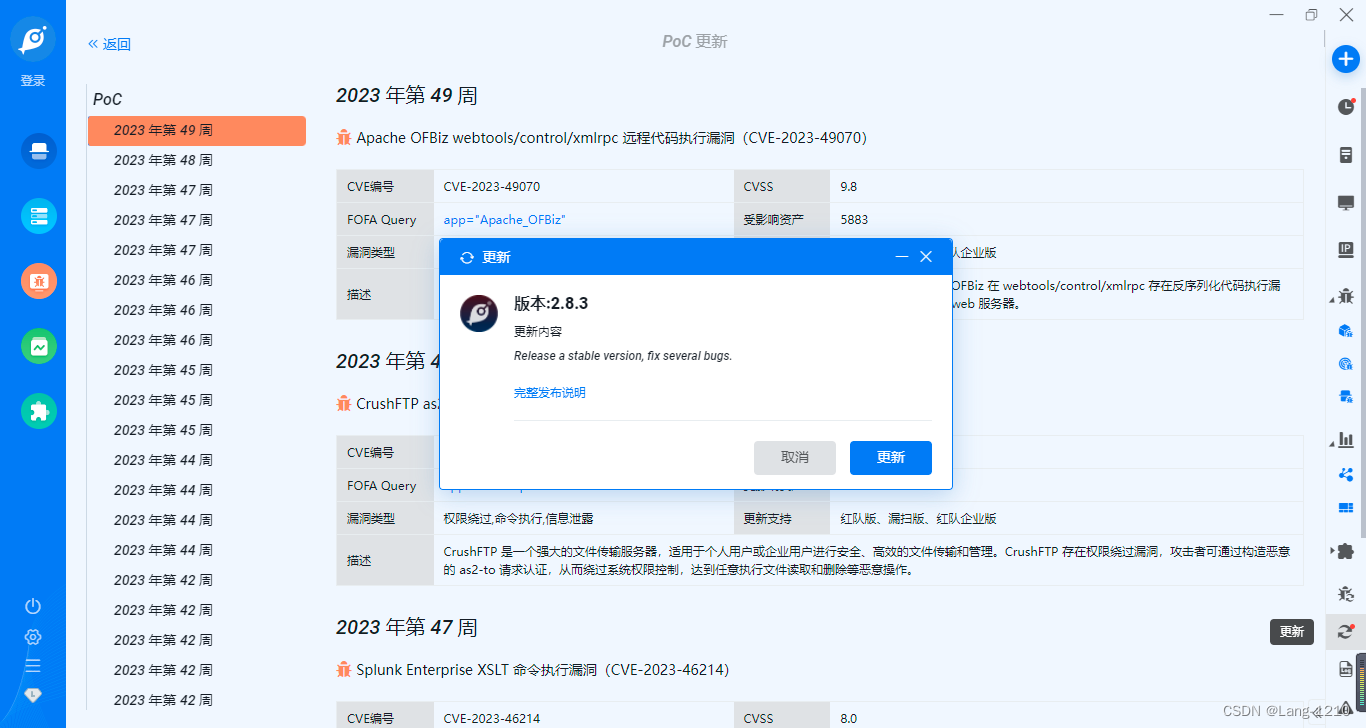Expand the bug section arrow in right sidebar
Image resolution: width=1366 pixels, height=728 pixels.
pos(1333,297)
